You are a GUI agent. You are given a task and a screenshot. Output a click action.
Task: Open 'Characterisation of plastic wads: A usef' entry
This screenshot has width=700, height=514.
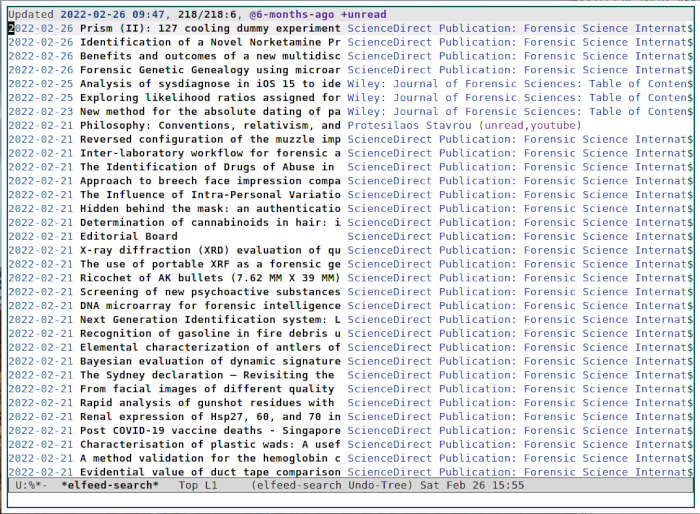210,444
